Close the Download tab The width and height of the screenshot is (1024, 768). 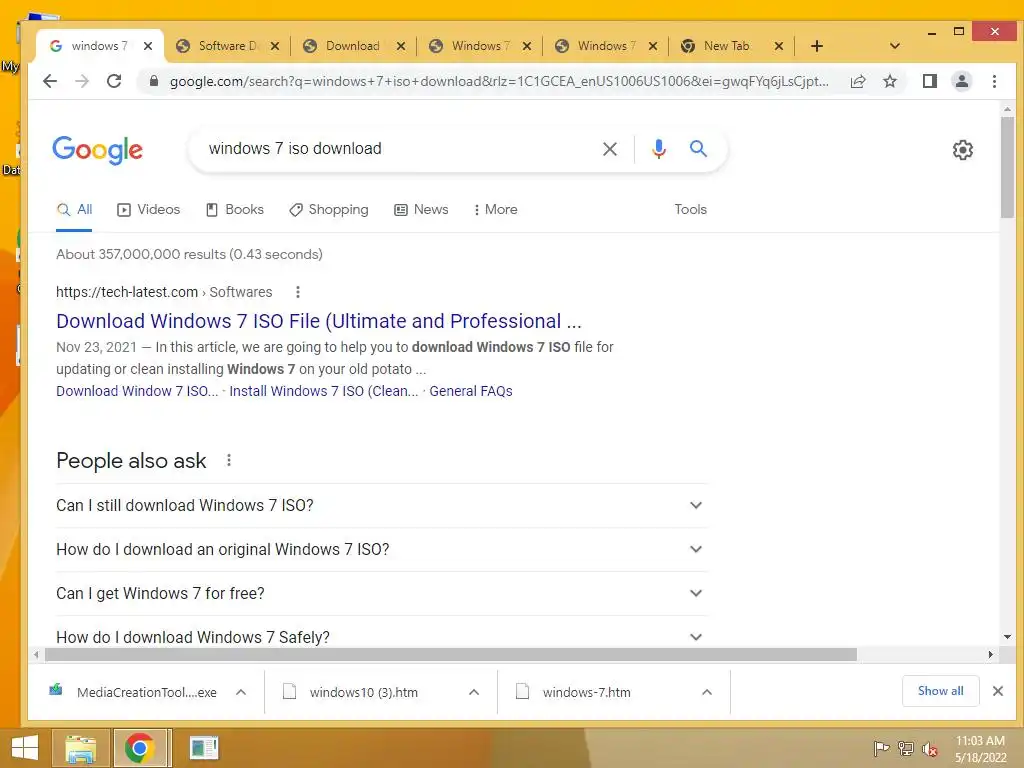pyautogui.click(x=401, y=46)
